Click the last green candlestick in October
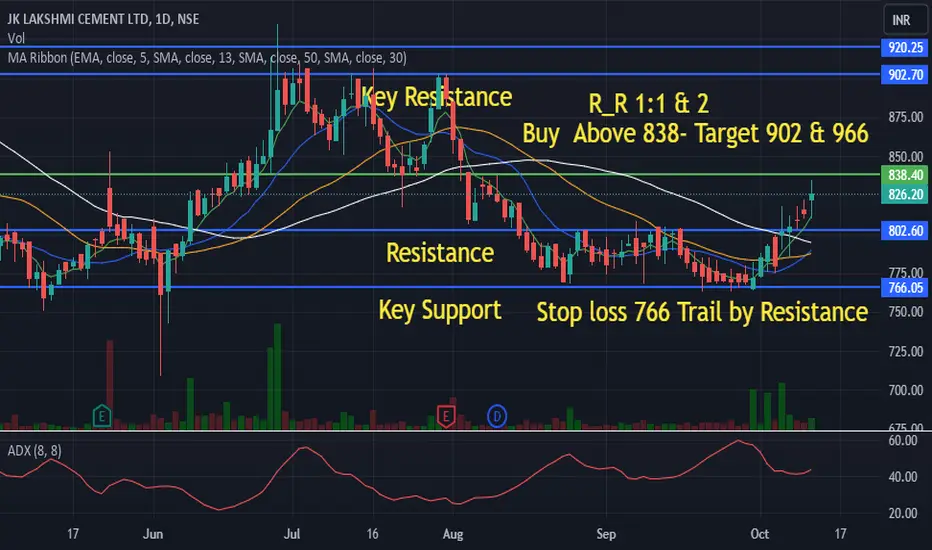This screenshot has width=932, height=550. tap(811, 197)
